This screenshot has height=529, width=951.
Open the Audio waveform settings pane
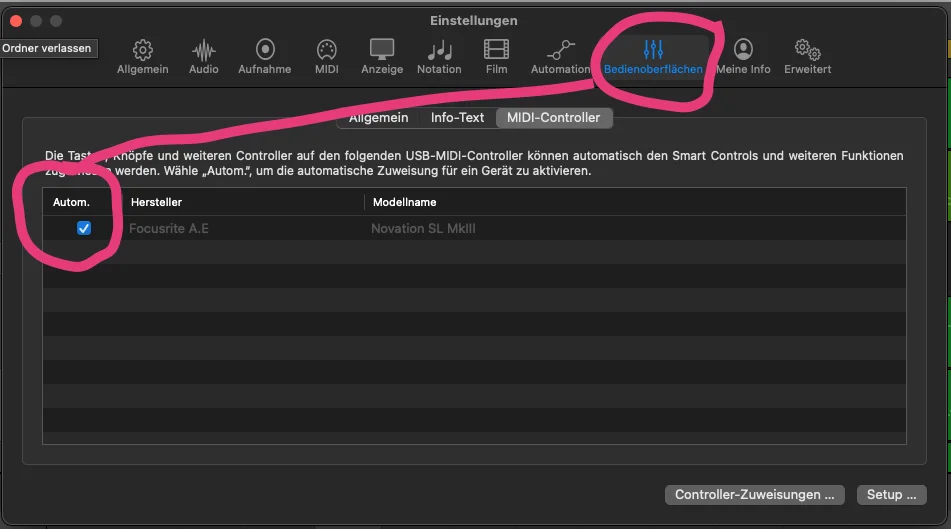(x=203, y=57)
